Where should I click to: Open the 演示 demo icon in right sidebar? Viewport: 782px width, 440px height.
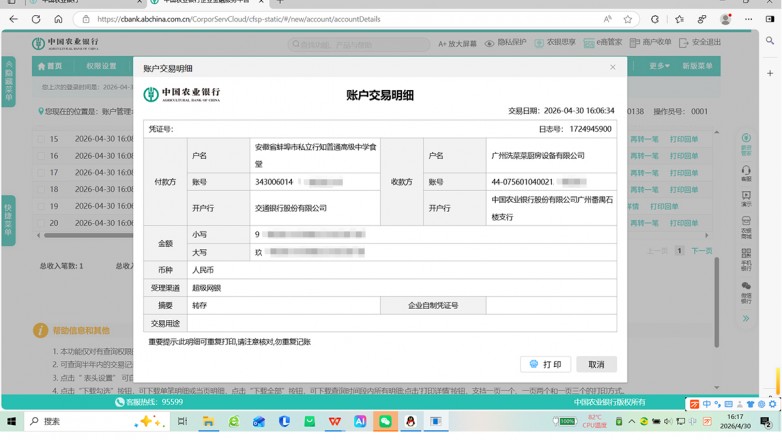(x=746, y=199)
